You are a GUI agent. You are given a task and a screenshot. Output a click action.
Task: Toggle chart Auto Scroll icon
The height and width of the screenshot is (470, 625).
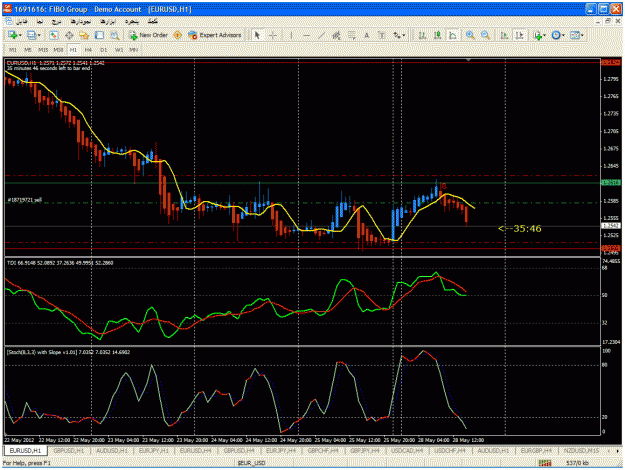[504, 35]
